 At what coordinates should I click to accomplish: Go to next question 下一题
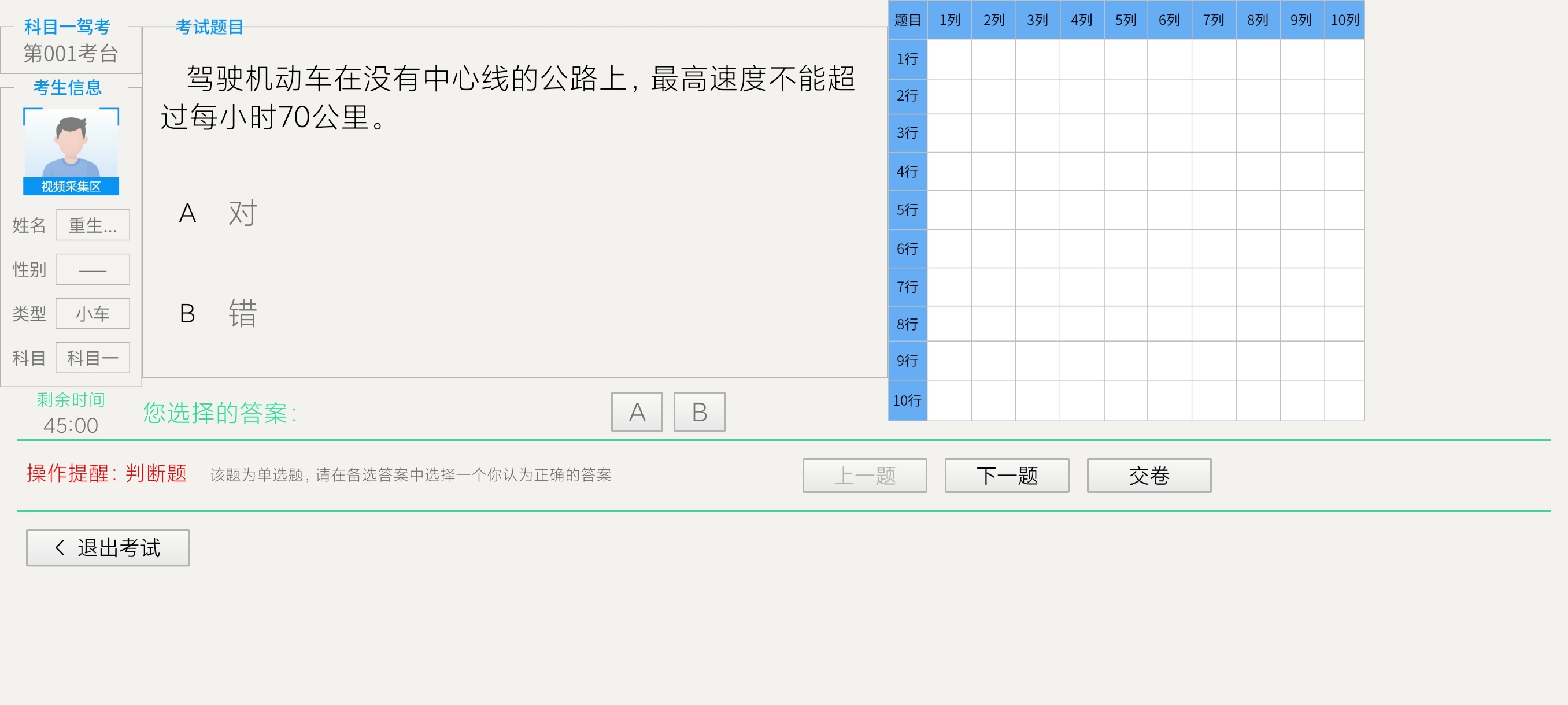coord(1007,476)
